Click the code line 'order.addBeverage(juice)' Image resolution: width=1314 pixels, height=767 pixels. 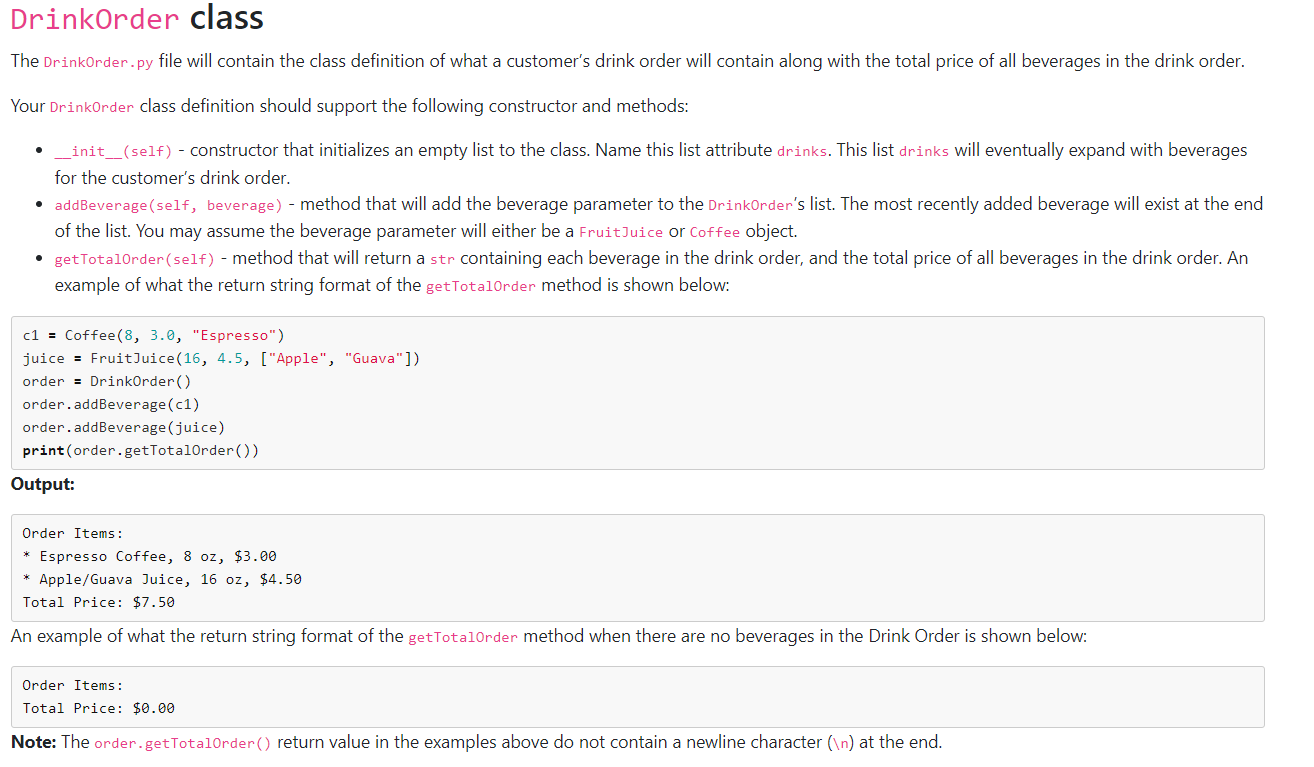124,427
